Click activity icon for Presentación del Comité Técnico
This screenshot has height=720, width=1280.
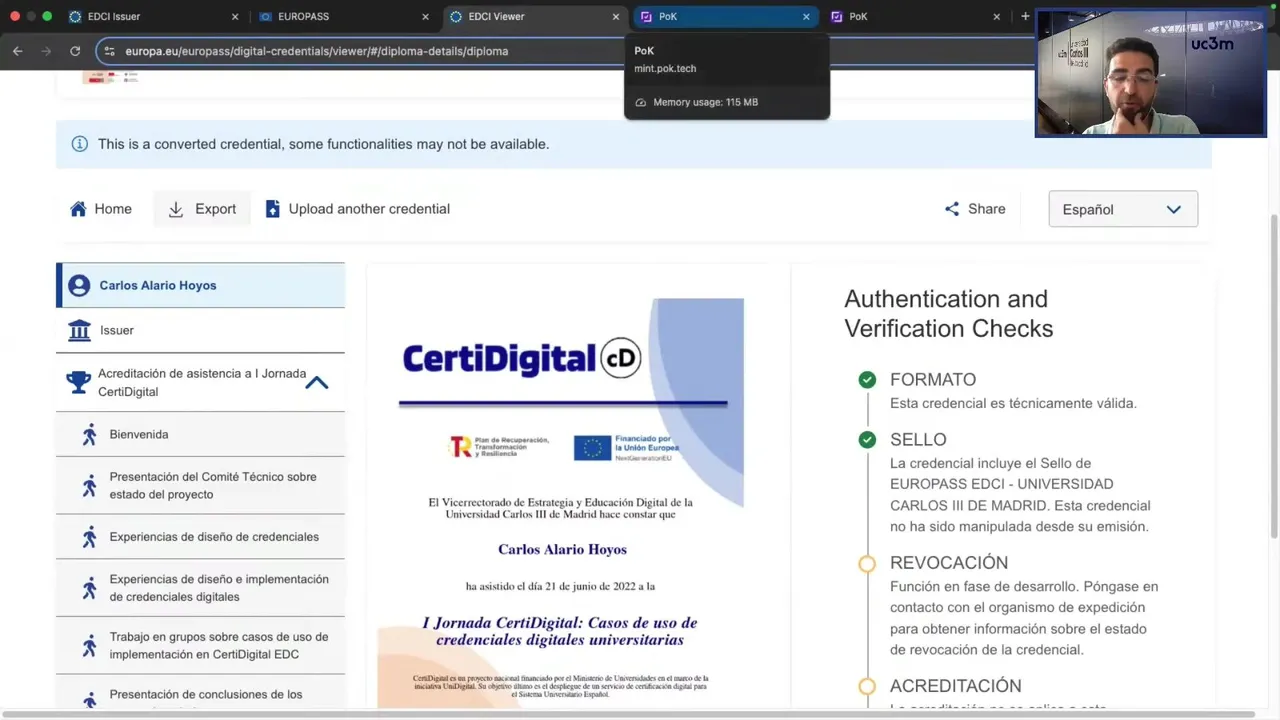(90, 486)
